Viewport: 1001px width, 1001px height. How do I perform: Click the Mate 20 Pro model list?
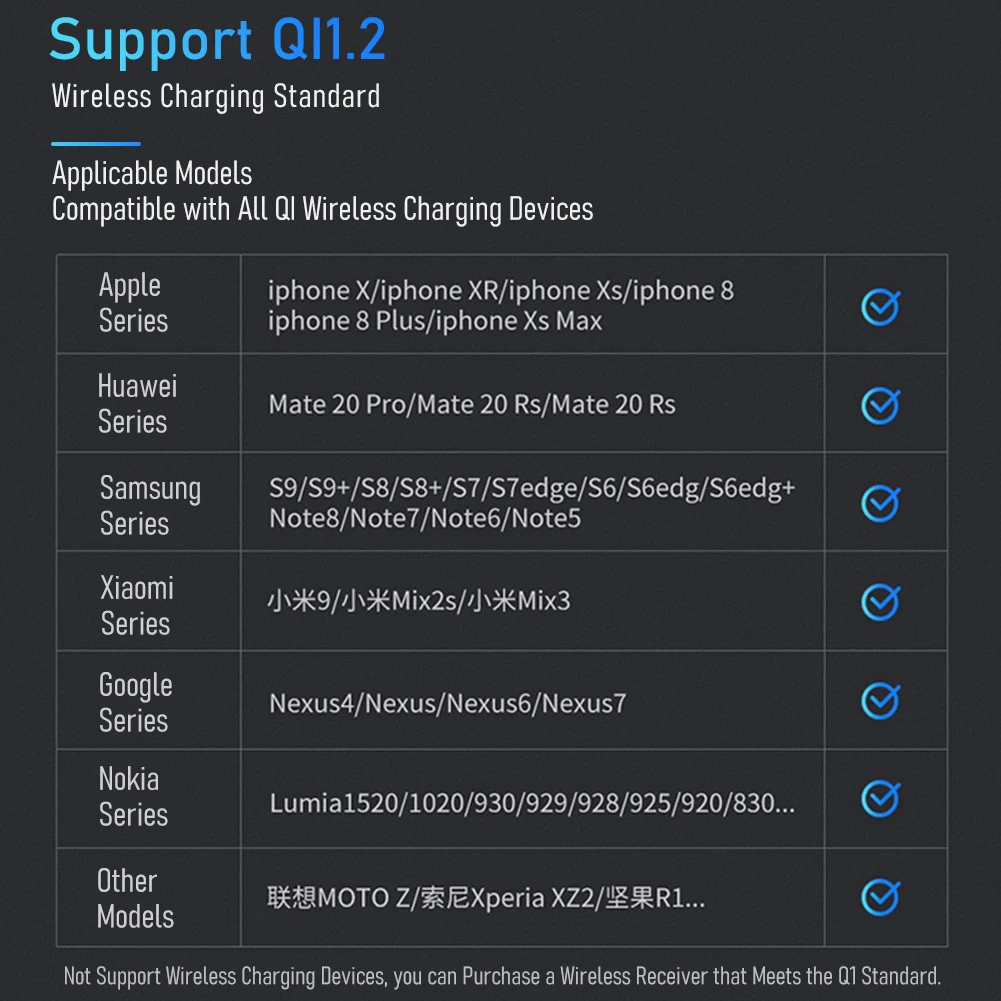tap(471, 405)
